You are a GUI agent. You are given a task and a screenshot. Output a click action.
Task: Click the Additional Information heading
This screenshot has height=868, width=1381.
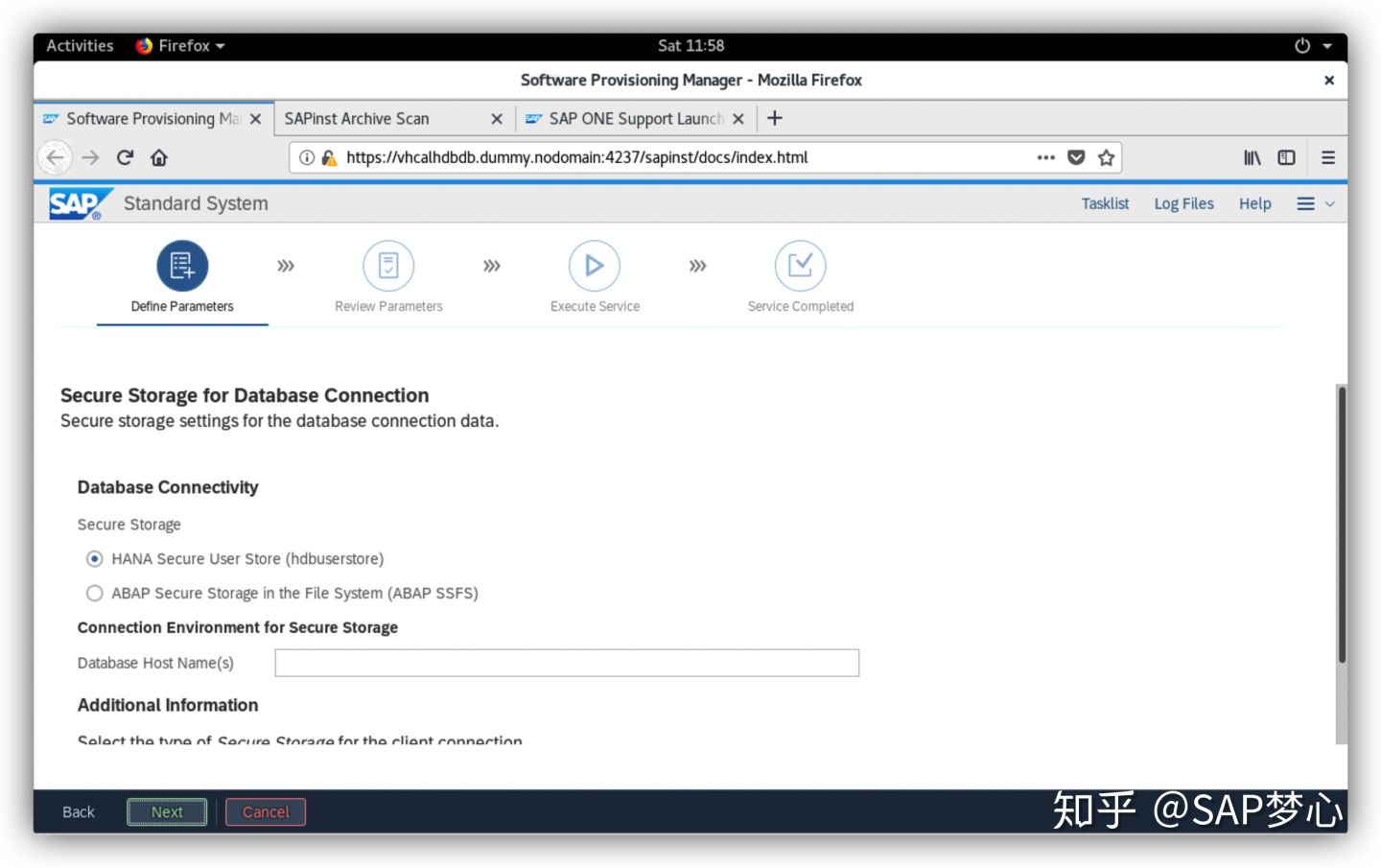pos(168,705)
